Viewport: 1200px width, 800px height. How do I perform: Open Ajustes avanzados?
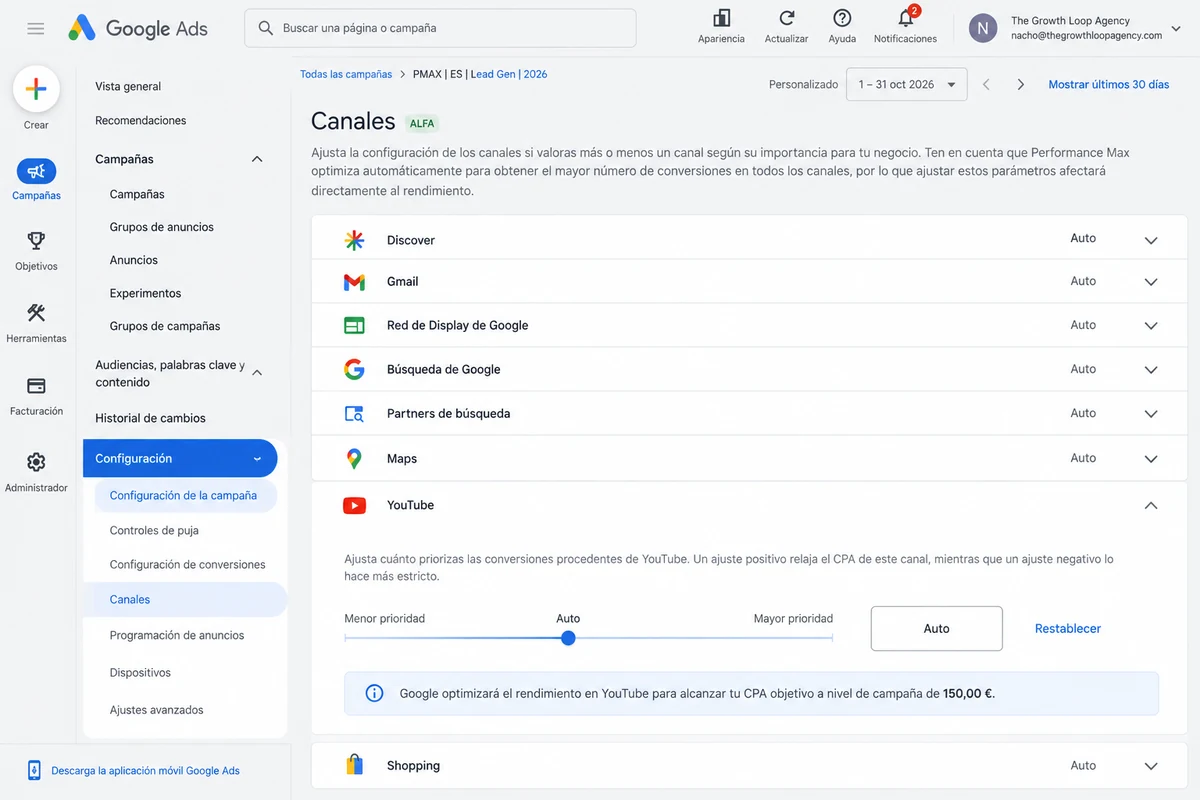pyautogui.click(x=157, y=710)
